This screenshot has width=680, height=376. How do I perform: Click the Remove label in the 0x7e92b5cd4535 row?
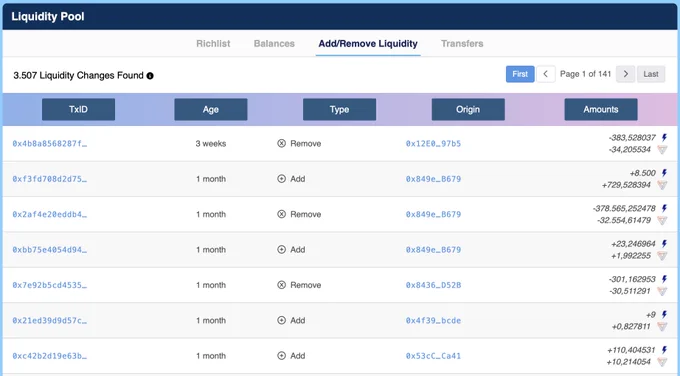[306, 285]
